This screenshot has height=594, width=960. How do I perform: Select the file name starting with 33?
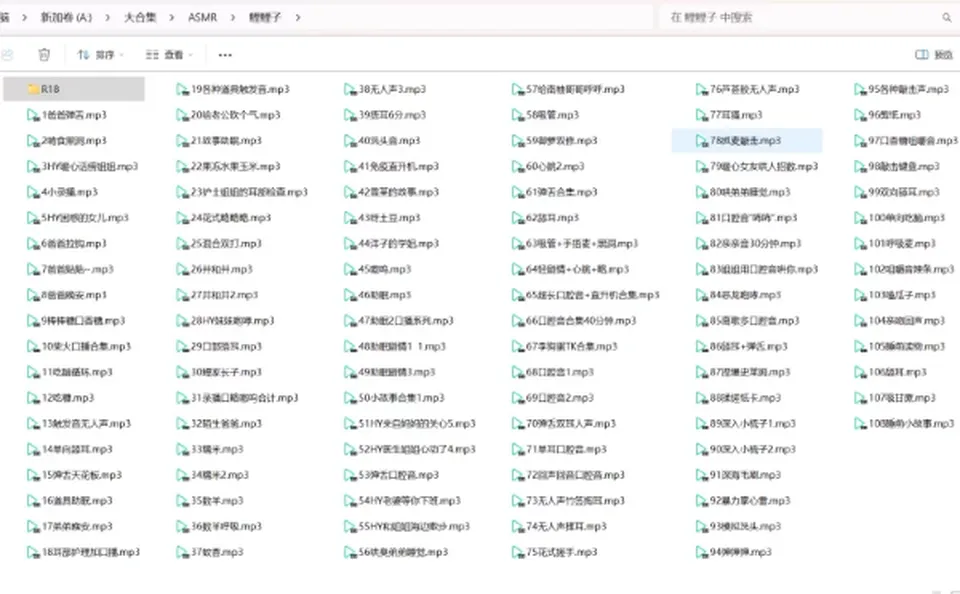[x=217, y=449]
